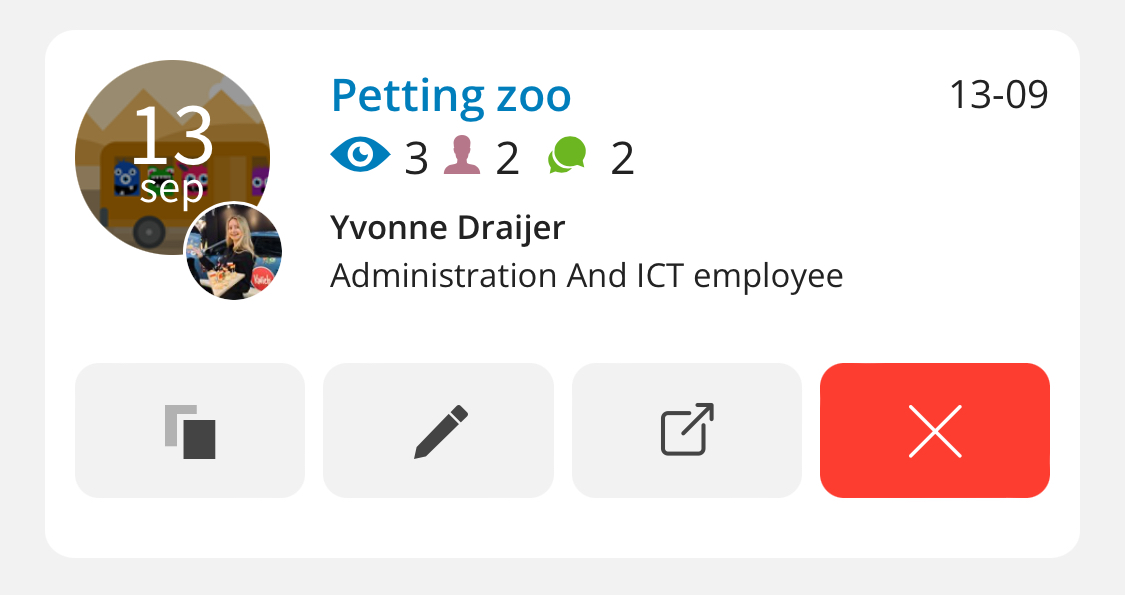The height and width of the screenshot is (595, 1125).
Task: Click the 13 sep event image
Action: coord(172,157)
